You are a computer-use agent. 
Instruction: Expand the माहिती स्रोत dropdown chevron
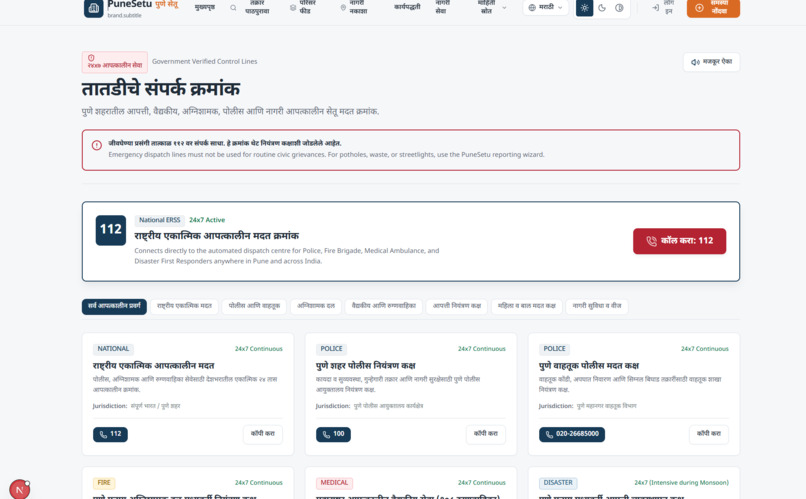(x=504, y=8)
